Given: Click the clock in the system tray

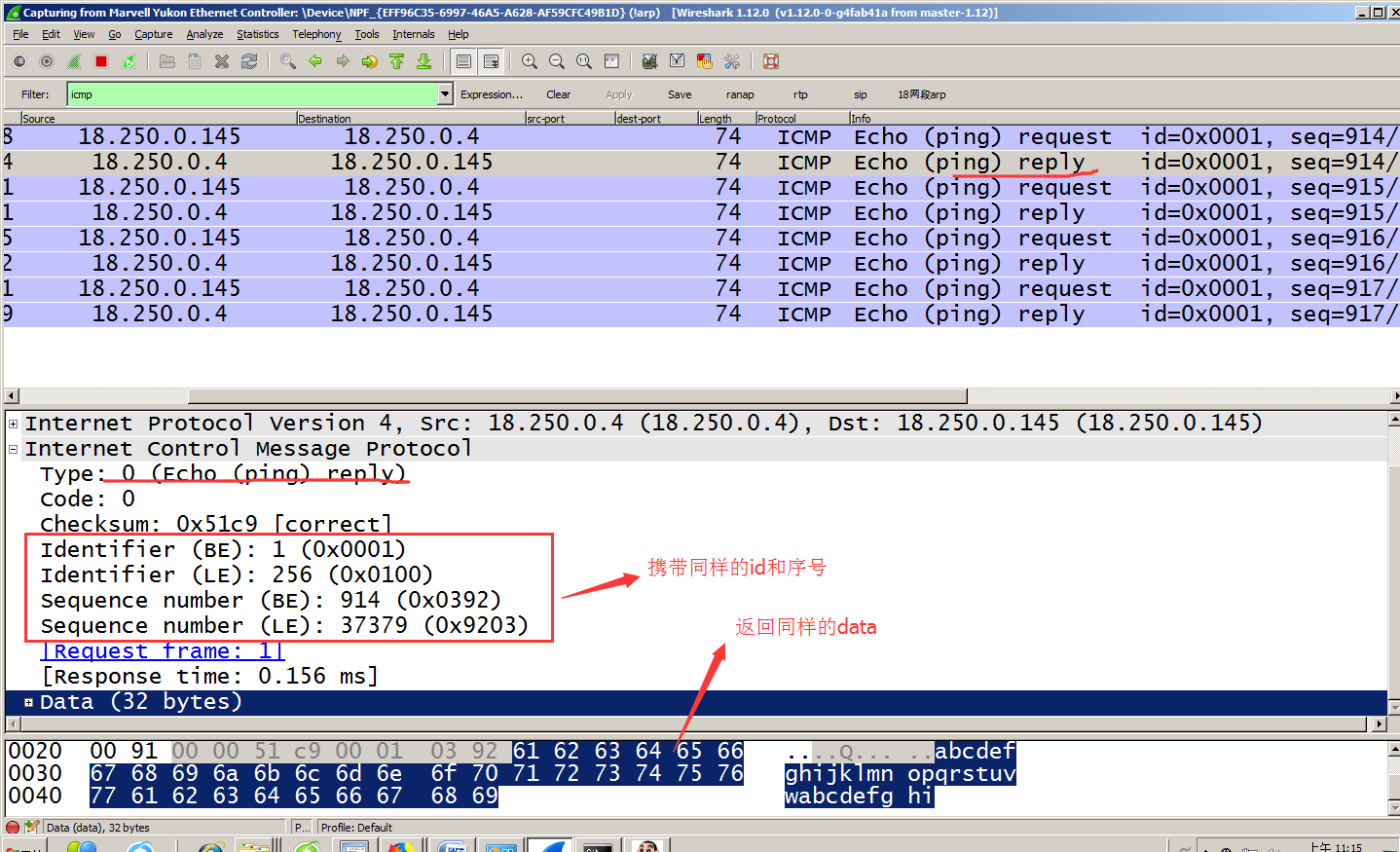Looking at the screenshot, I should click(1336, 847).
